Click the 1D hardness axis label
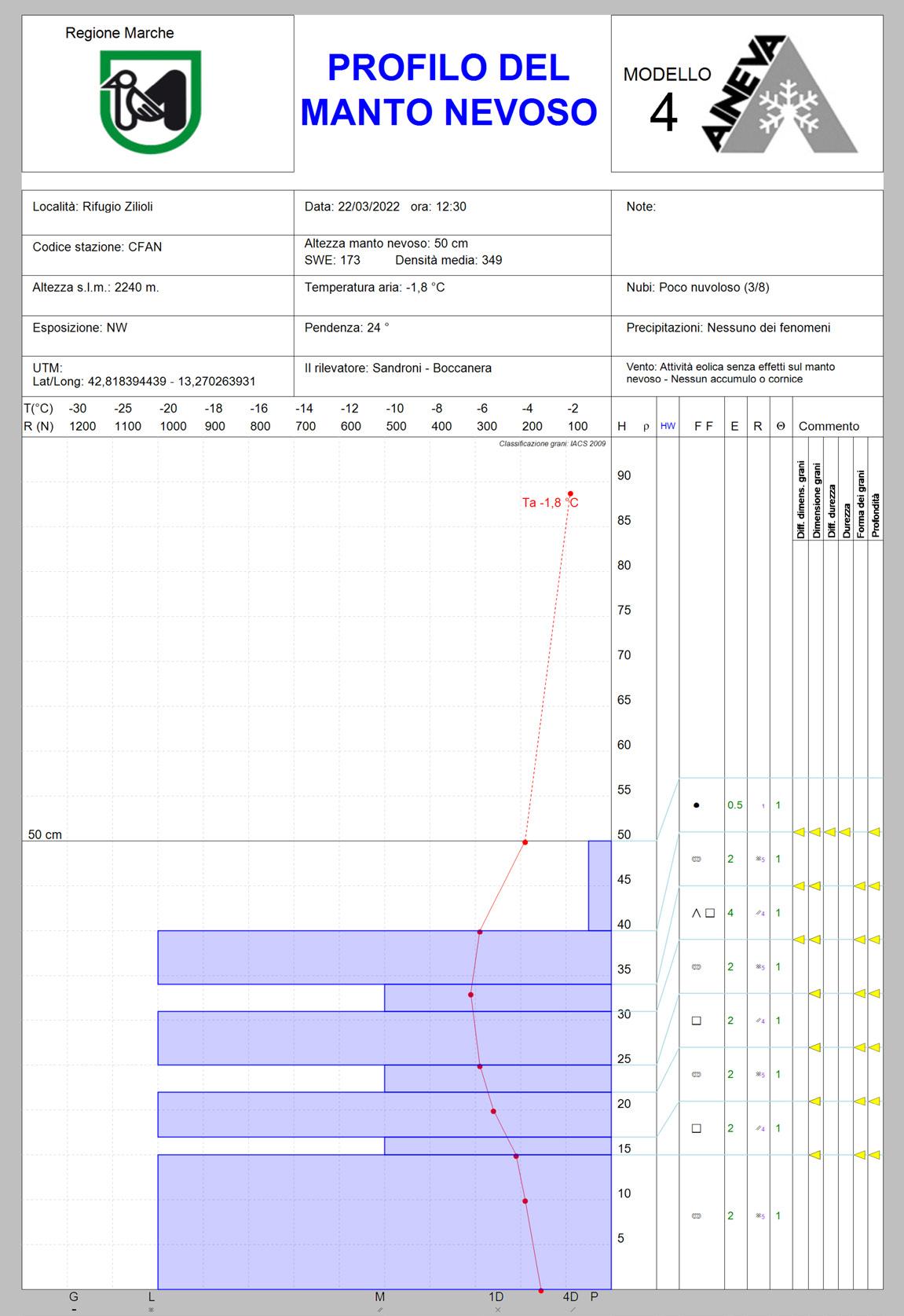 [496, 1297]
